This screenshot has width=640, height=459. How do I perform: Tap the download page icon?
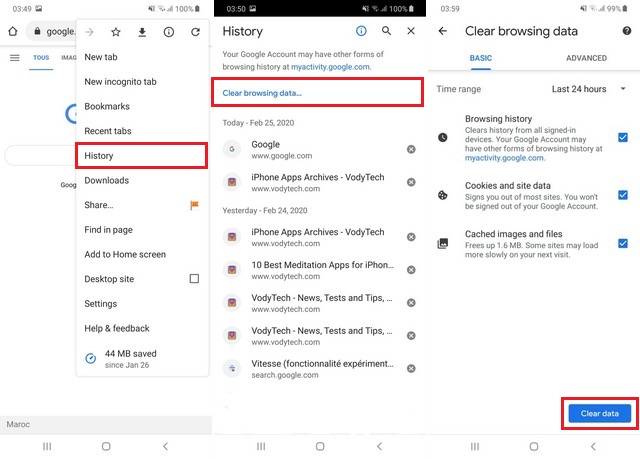click(142, 32)
